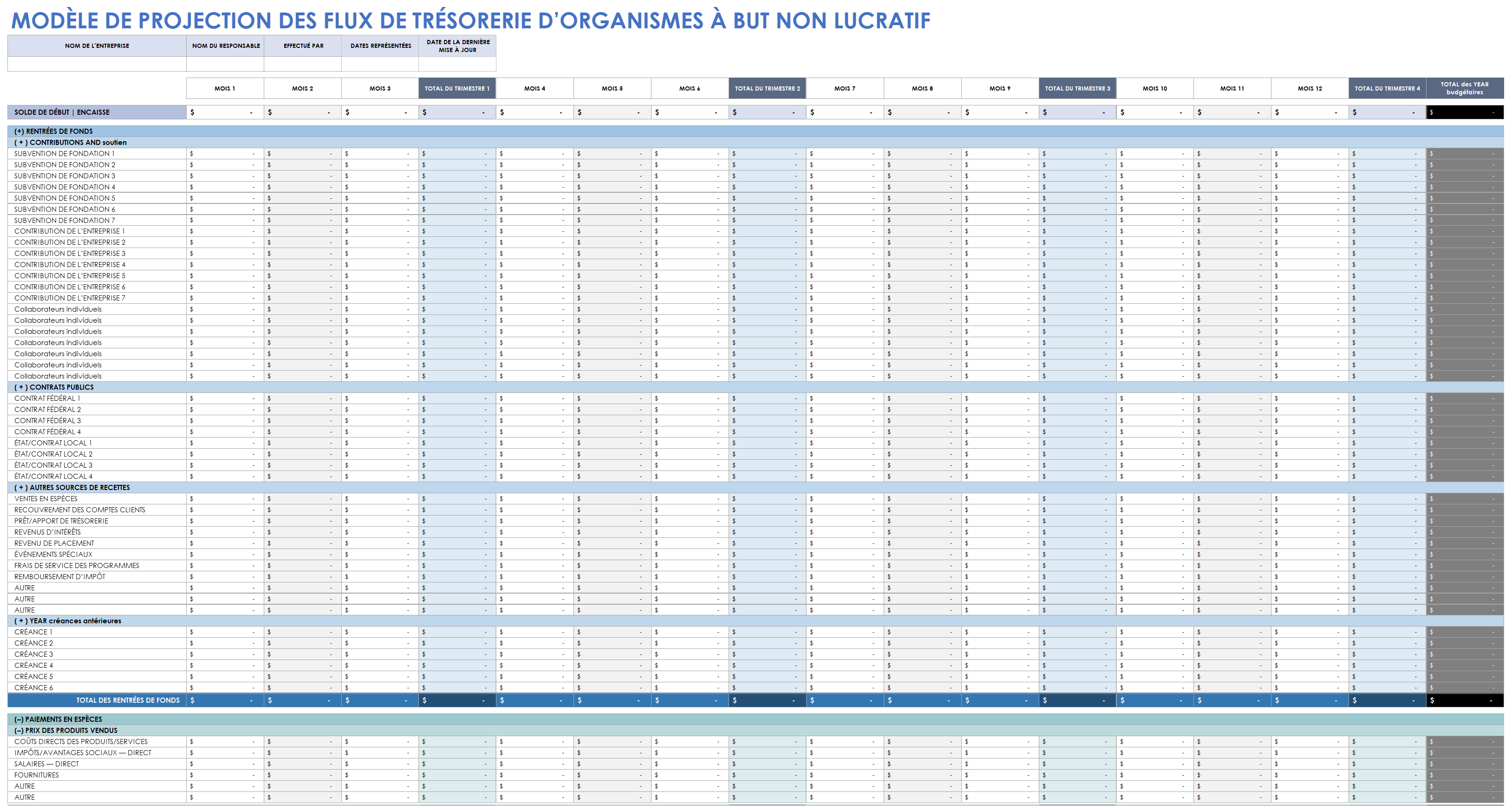Click the empty field under NOM DU RESPONSABLE
Viewport: 1512px width, 810px height.
(x=225, y=64)
